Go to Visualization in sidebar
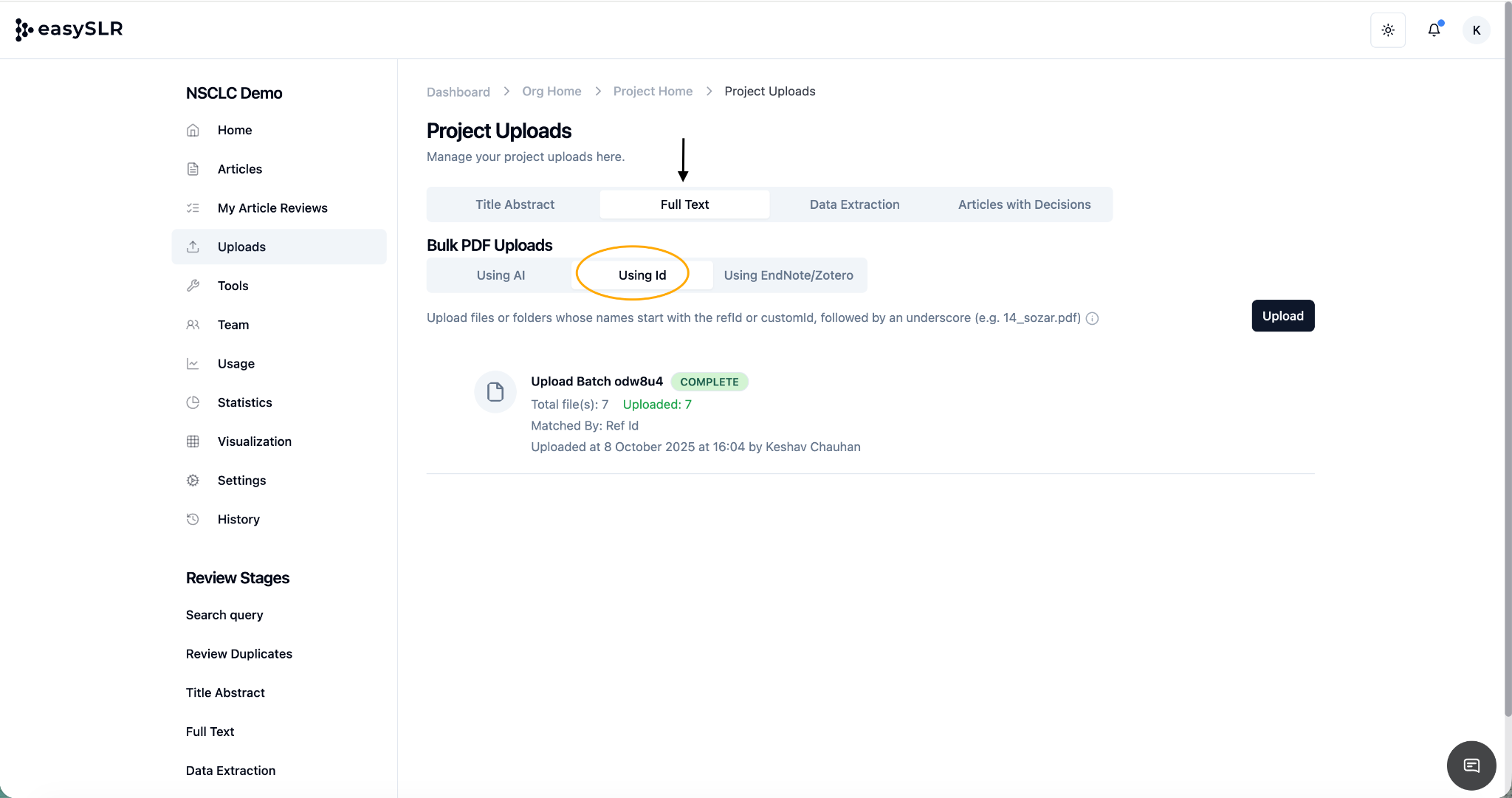Screen dimensions: 1512x798 254,441
